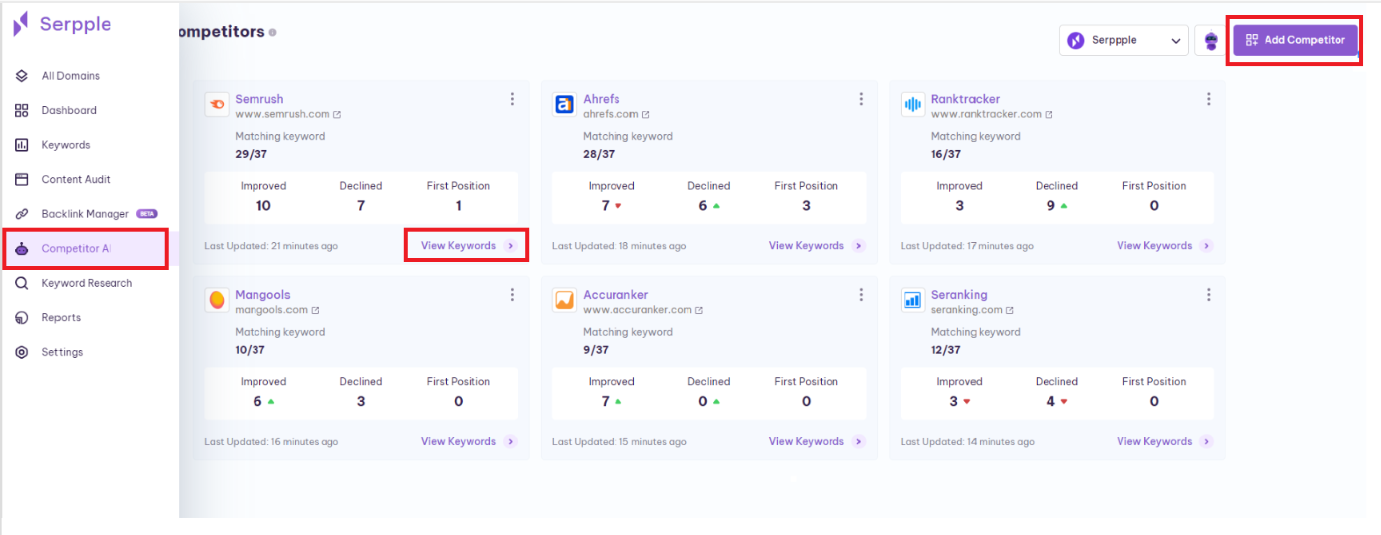Click the Ahrefs logo thumbnail
Image resolution: width=1381 pixels, height=535 pixels.
pos(564,104)
